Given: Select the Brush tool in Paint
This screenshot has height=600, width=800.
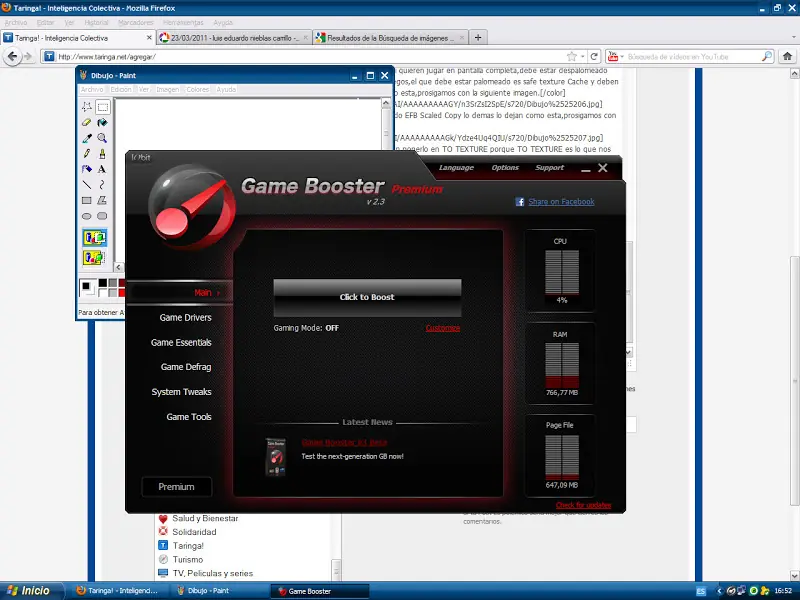Looking at the screenshot, I should [103, 154].
